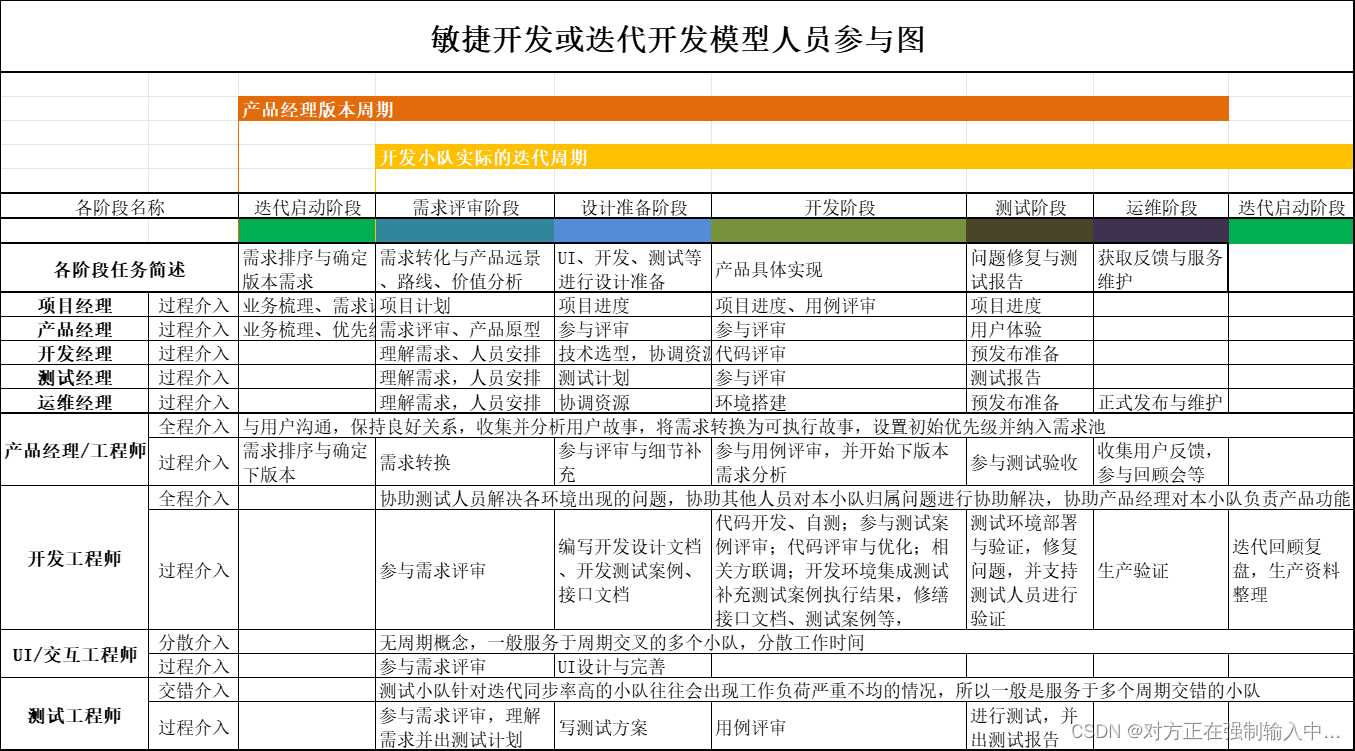Viewport: 1355px width, 751px height.
Task: Select the 交错介入 cell
Action: click(194, 690)
